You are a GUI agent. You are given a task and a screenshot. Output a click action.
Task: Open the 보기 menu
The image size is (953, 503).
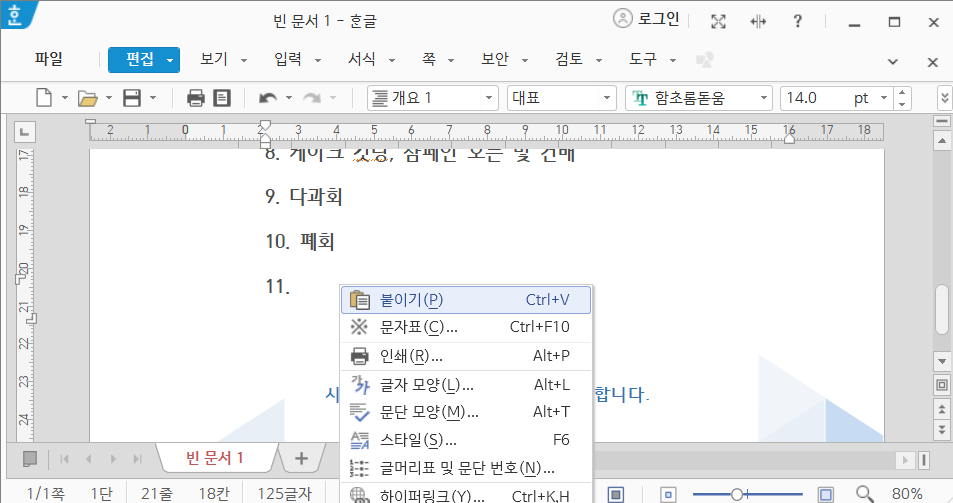(214, 59)
